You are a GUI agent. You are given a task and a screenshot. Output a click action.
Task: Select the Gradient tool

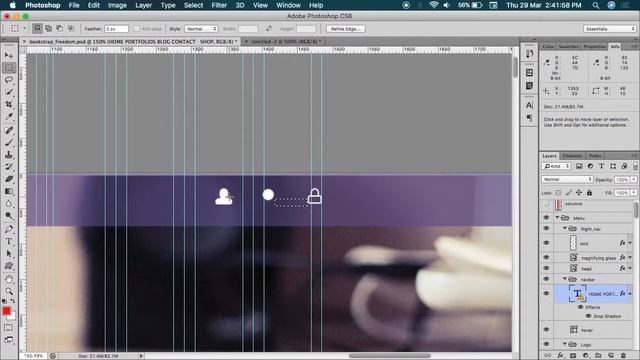pos(9,191)
